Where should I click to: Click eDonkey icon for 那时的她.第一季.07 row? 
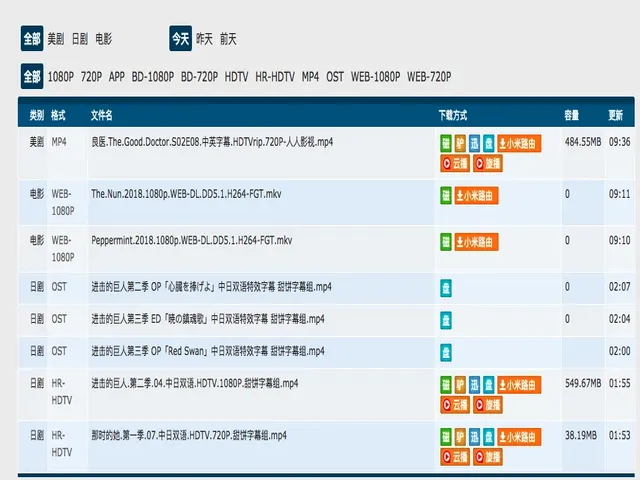click(x=460, y=437)
